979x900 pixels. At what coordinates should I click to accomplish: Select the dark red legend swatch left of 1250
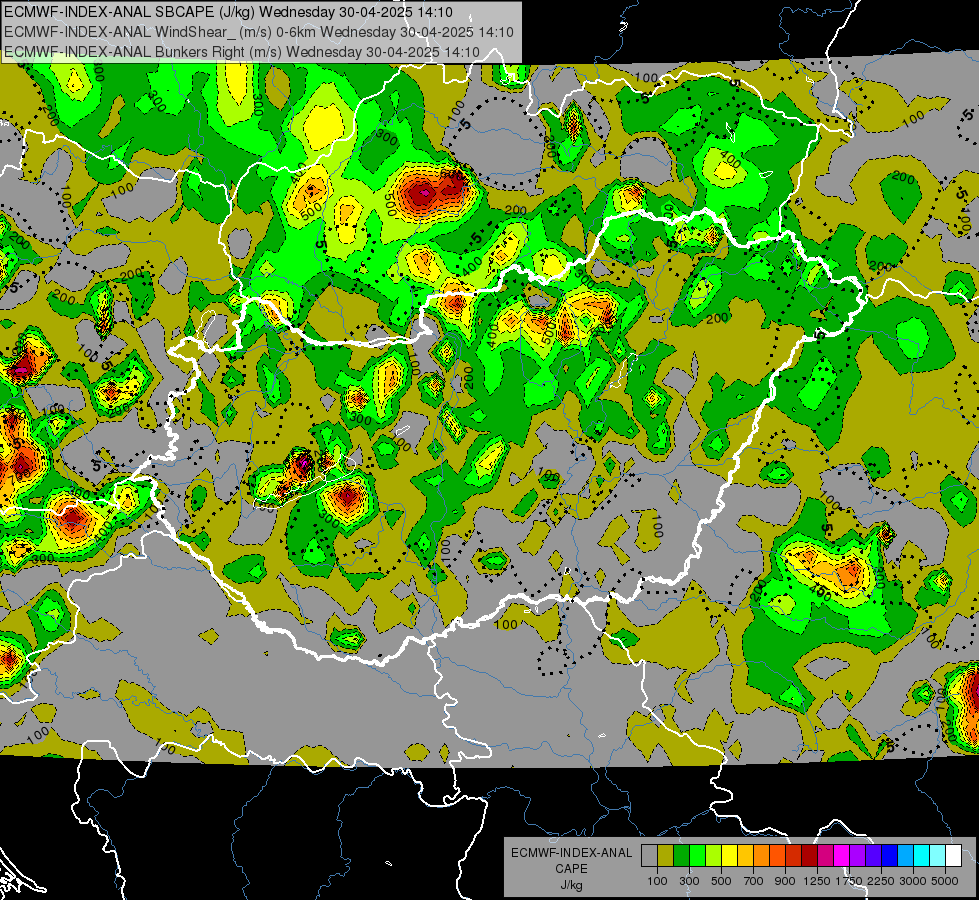pos(809,856)
